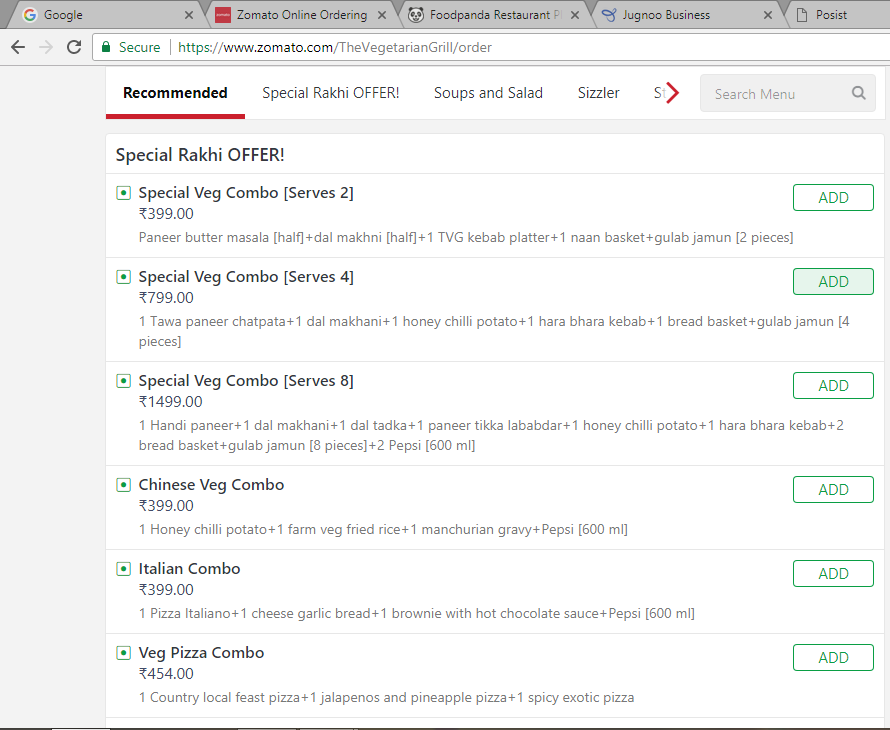Click the Search Menu input field
The height and width of the screenshot is (730, 890).
click(788, 93)
